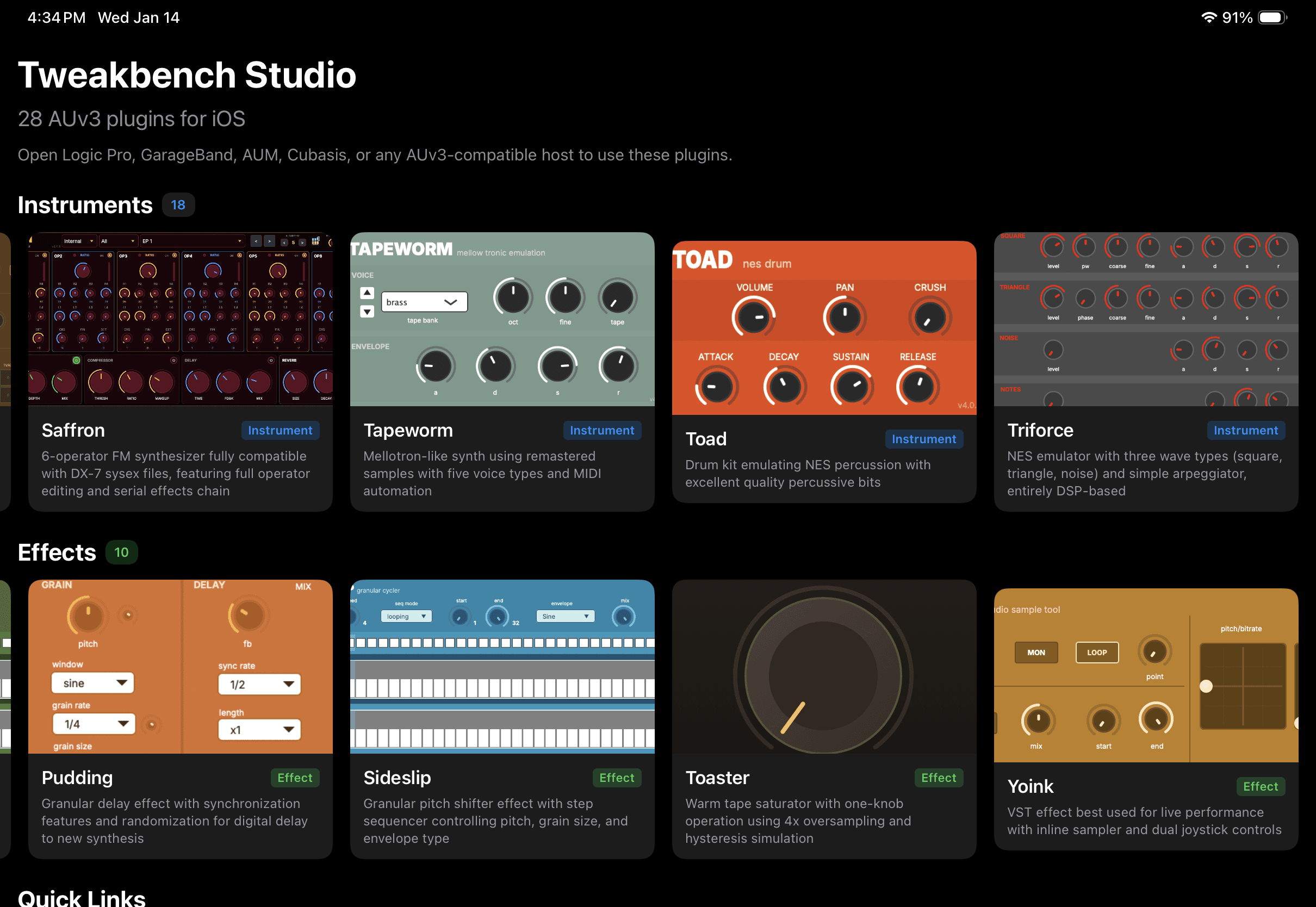Screen dimensions: 1316x907
Task: Click the Toad PAN knob
Action: 845,317
